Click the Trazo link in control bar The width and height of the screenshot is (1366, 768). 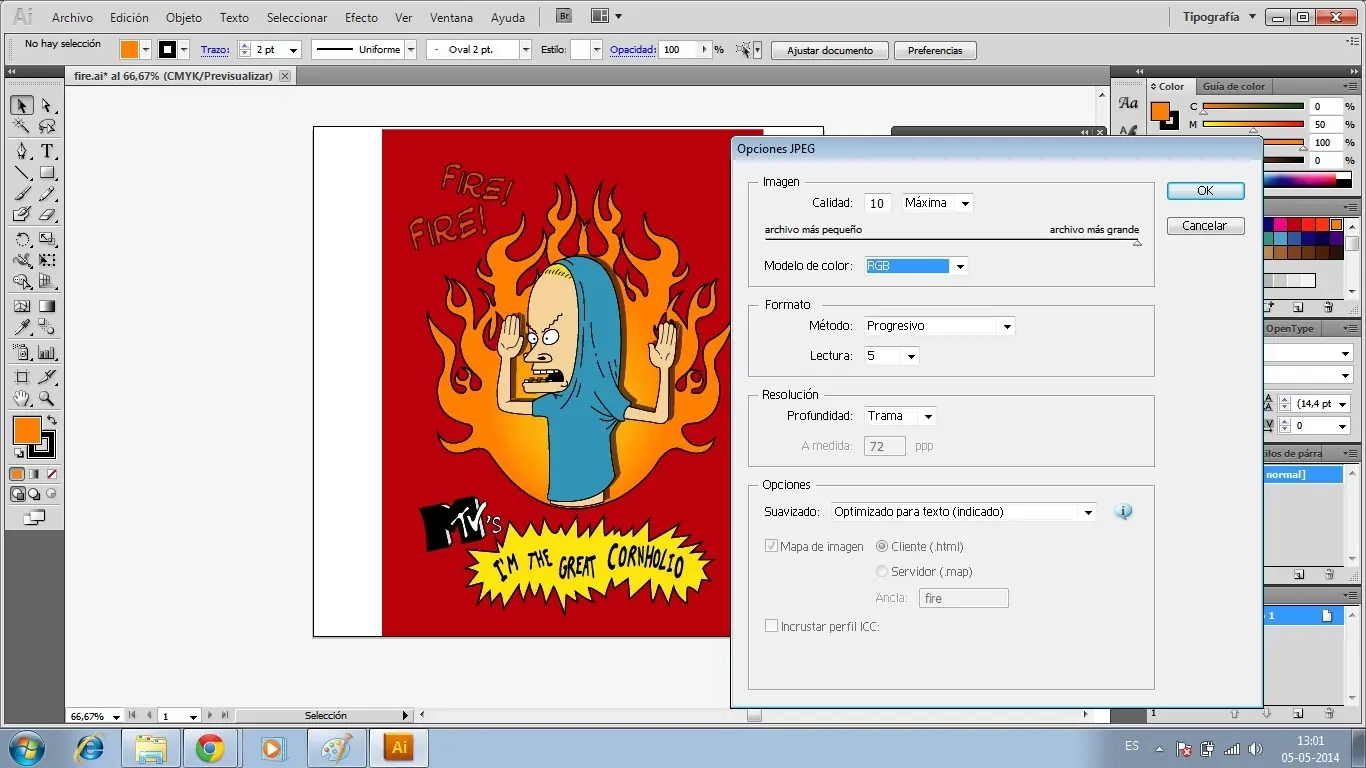(214, 50)
